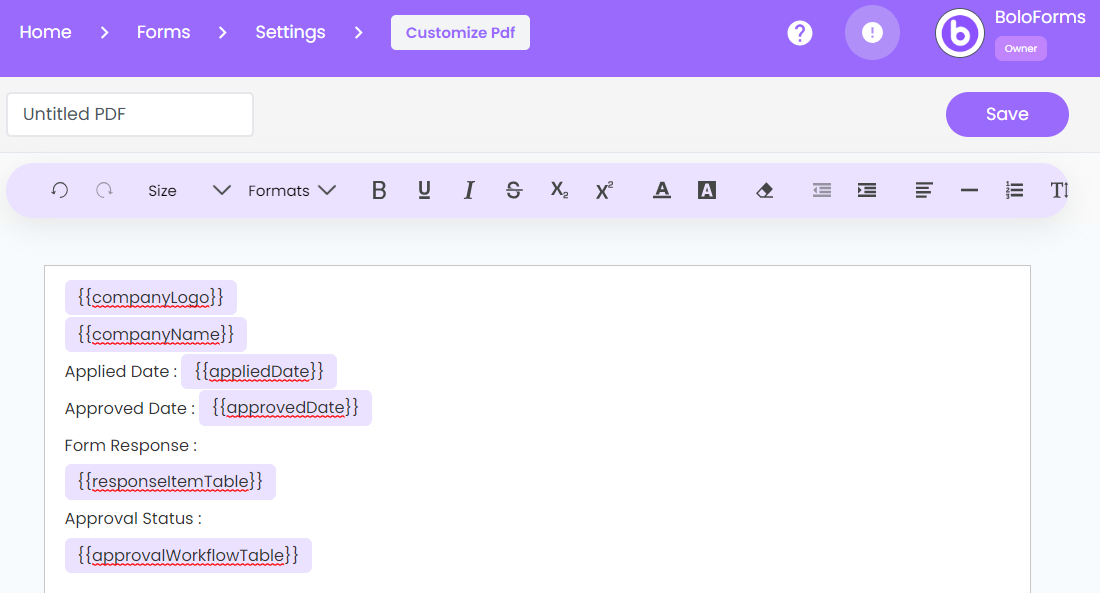Apply strikethrough to text
The height and width of the screenshot is (593, 1100).
[x=513, y=190]
